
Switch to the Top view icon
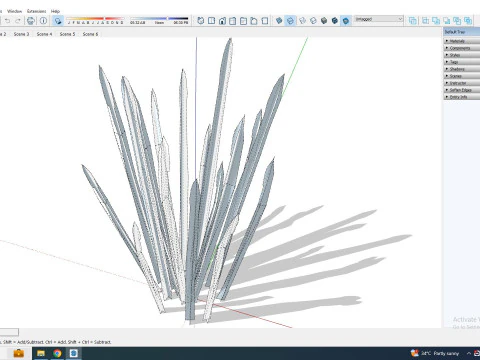(x=211, y=21)
